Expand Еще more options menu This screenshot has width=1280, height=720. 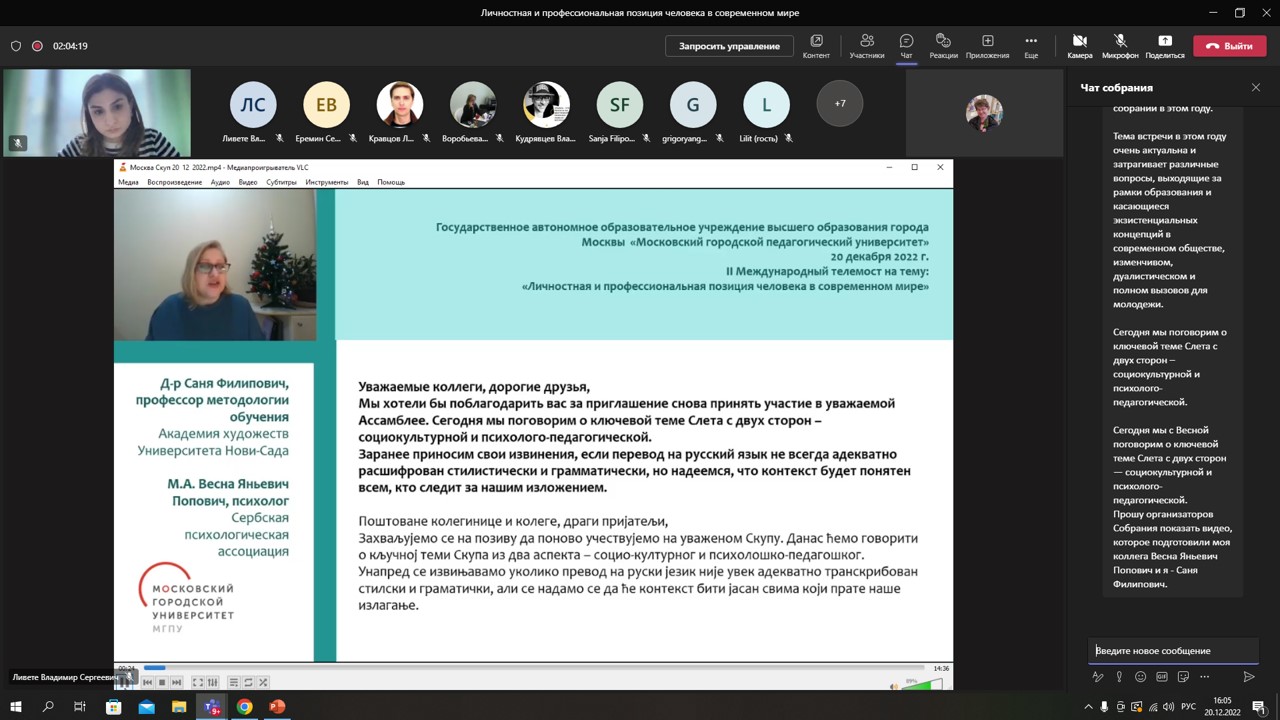click(1031, 45)
